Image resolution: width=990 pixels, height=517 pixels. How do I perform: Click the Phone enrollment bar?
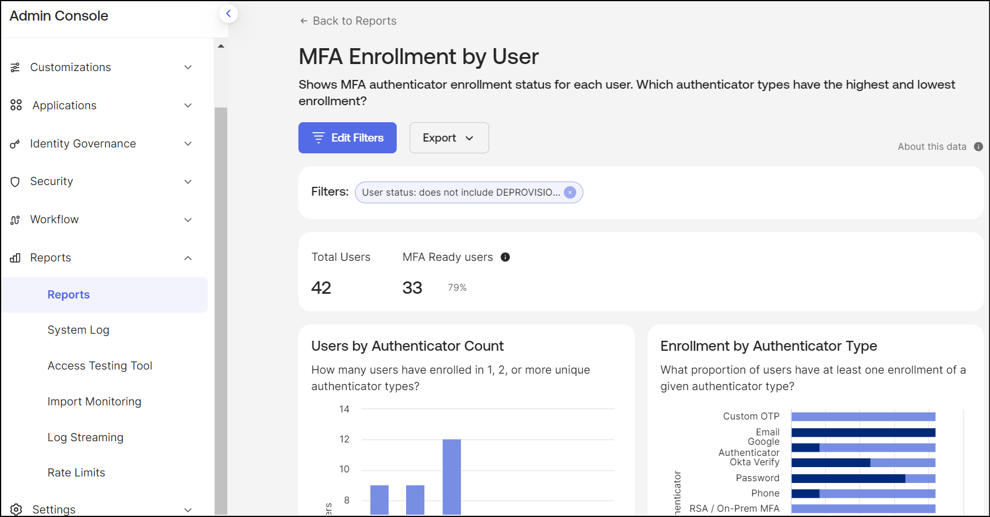(863, 494)
